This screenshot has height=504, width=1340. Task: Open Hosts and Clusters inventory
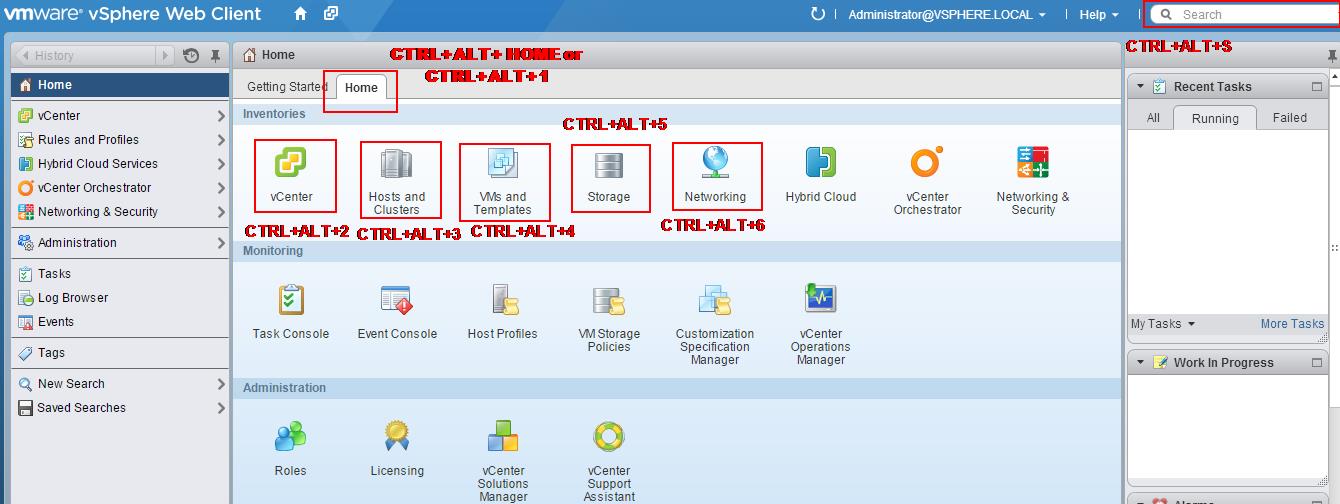[x=397, y=163]
